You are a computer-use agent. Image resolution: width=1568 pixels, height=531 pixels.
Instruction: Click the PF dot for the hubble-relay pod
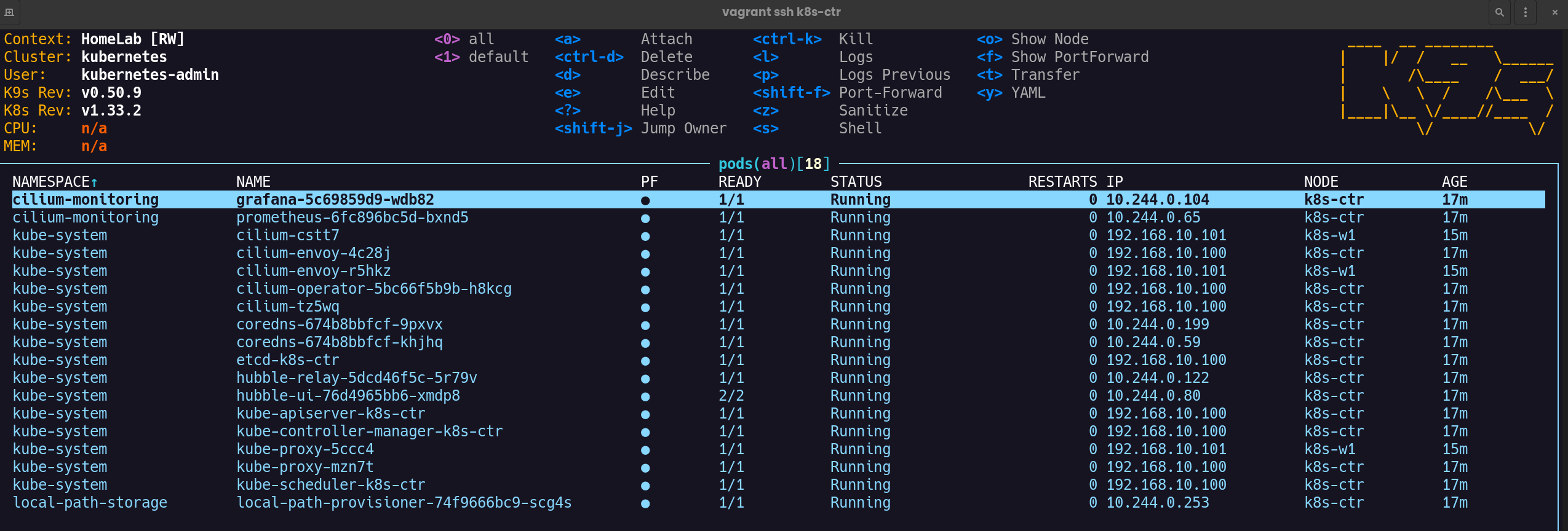[x=645, y=379]
